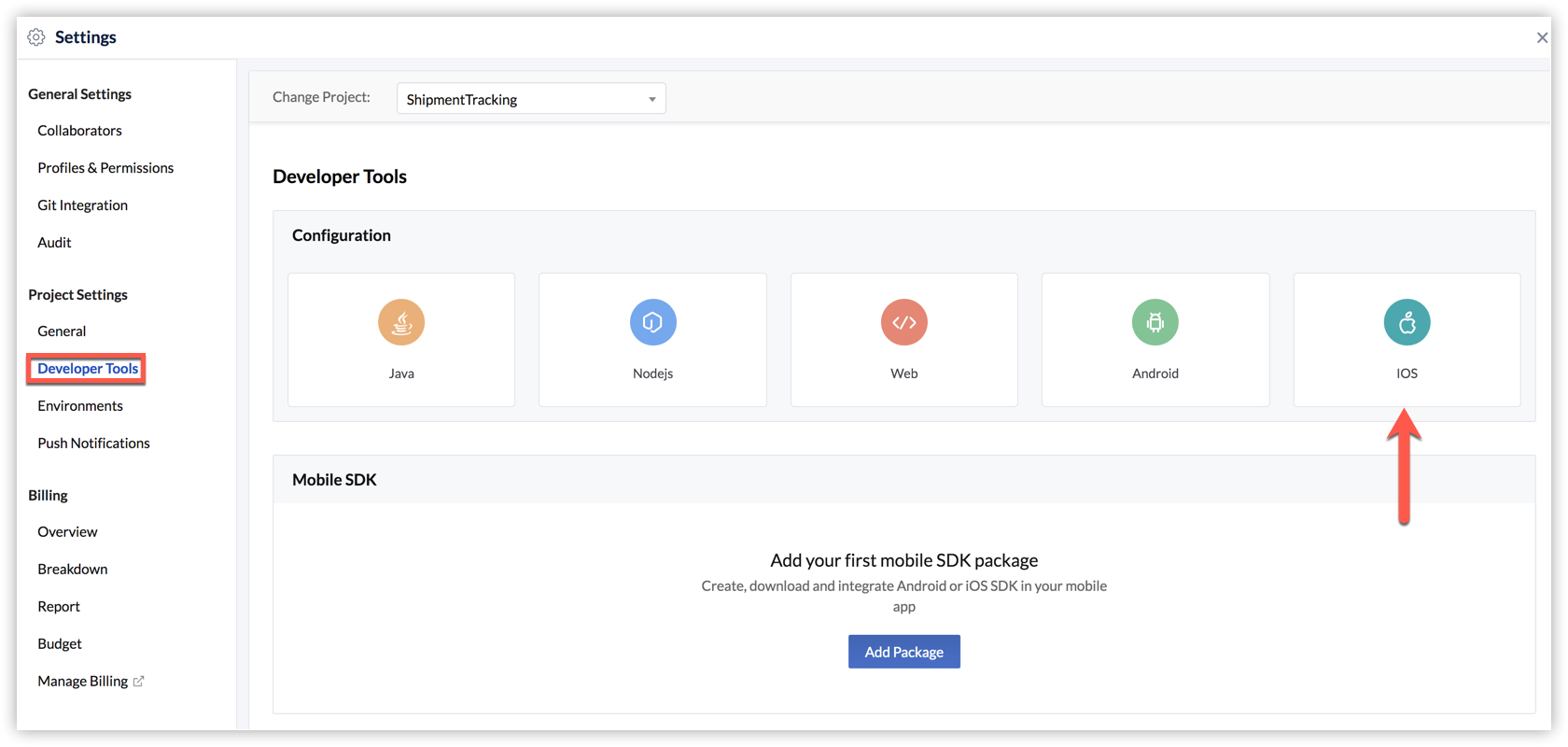Select Audit in the sidebar

[x=54, y=243]
